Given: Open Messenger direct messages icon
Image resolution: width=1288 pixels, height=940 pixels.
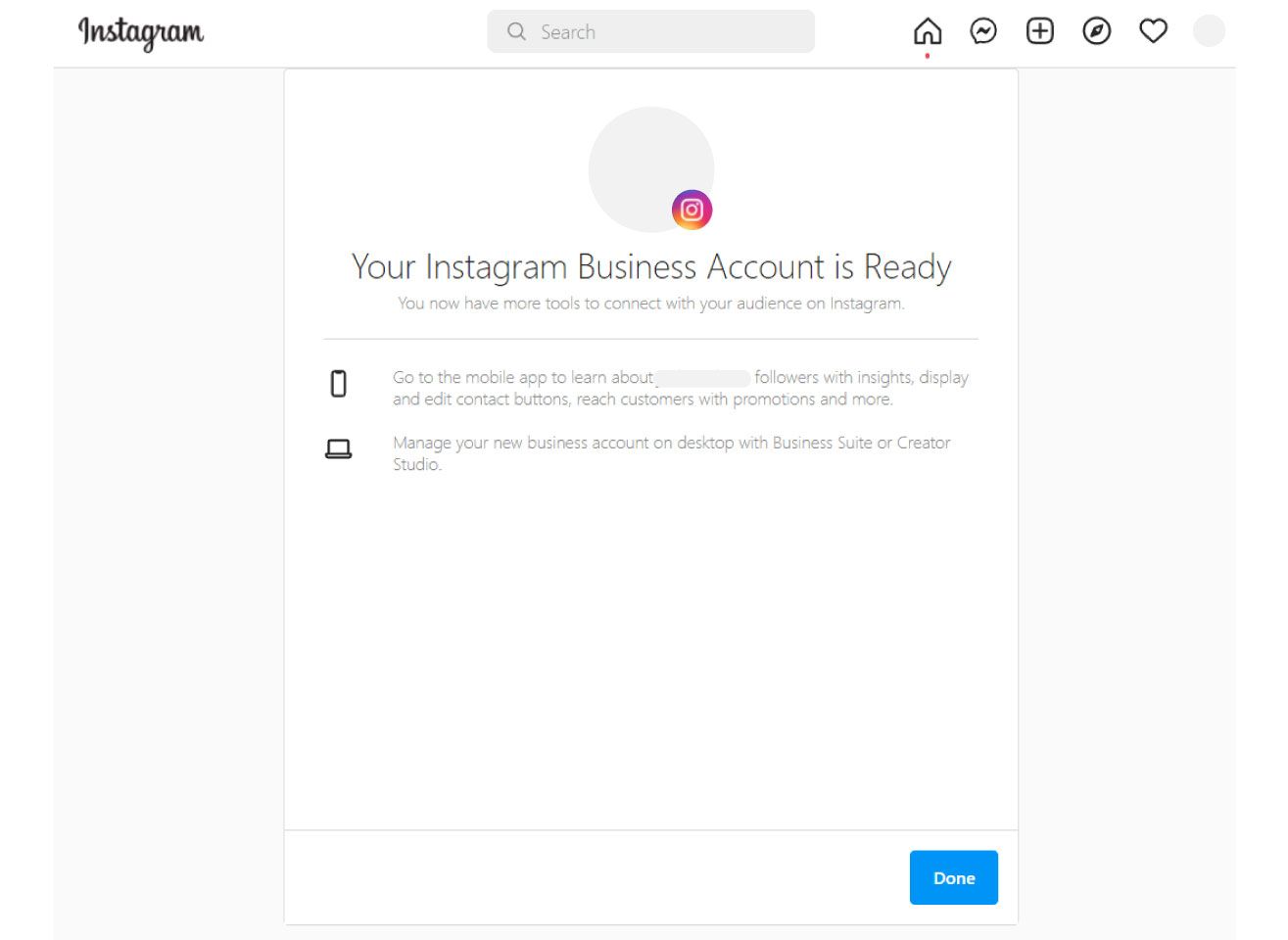Looking at the screenshot, I should coord(983,32).
